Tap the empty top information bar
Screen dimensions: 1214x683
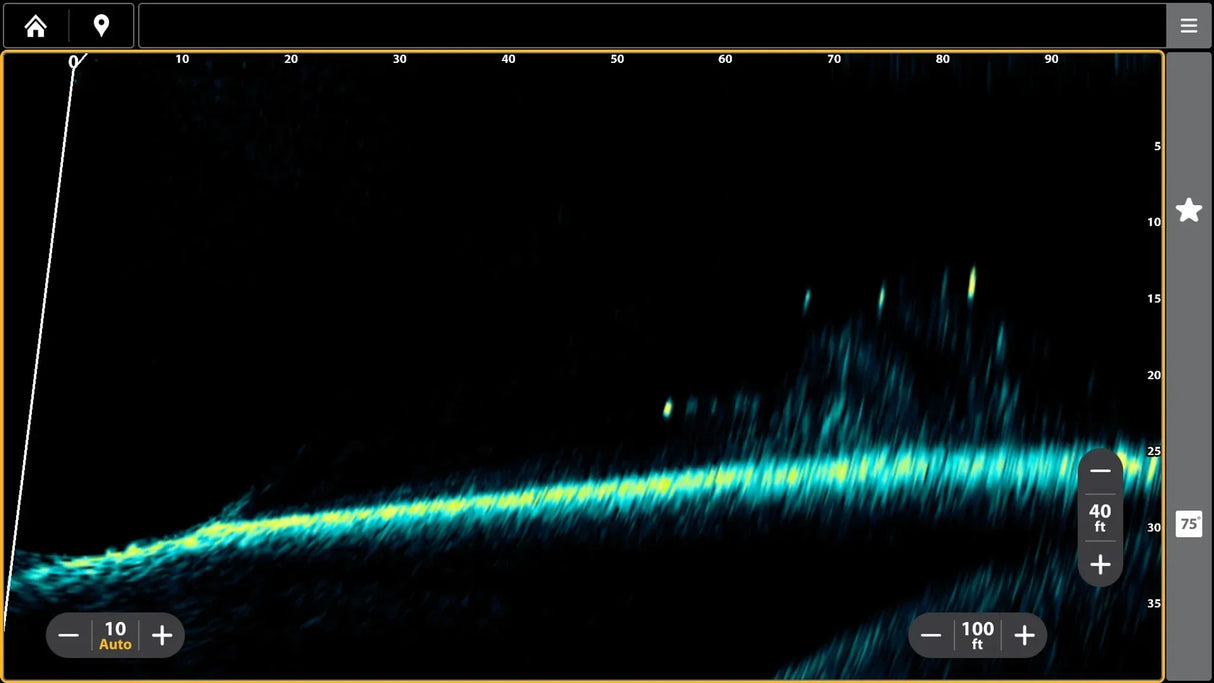coord(650,25)
